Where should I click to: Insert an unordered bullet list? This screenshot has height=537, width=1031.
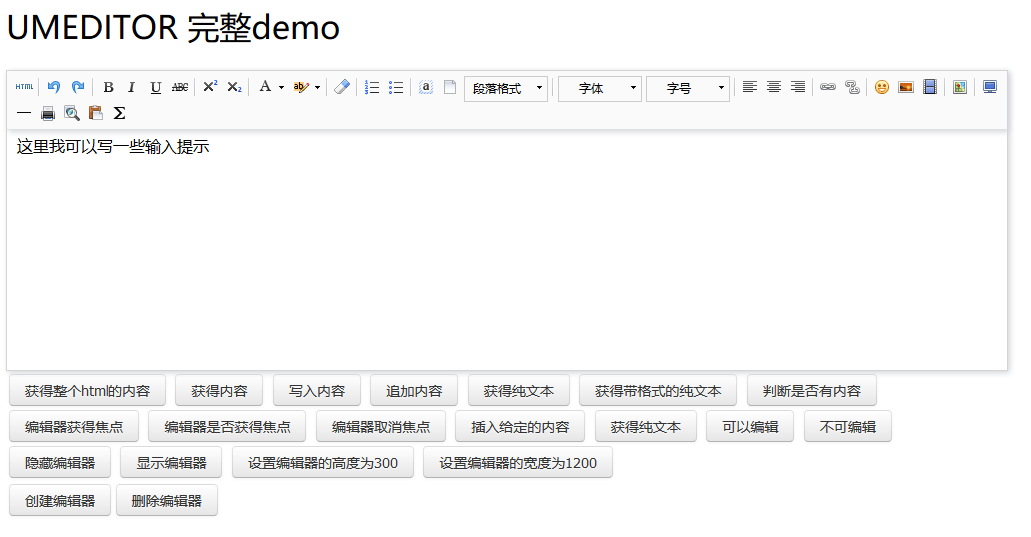click(396, 87)
